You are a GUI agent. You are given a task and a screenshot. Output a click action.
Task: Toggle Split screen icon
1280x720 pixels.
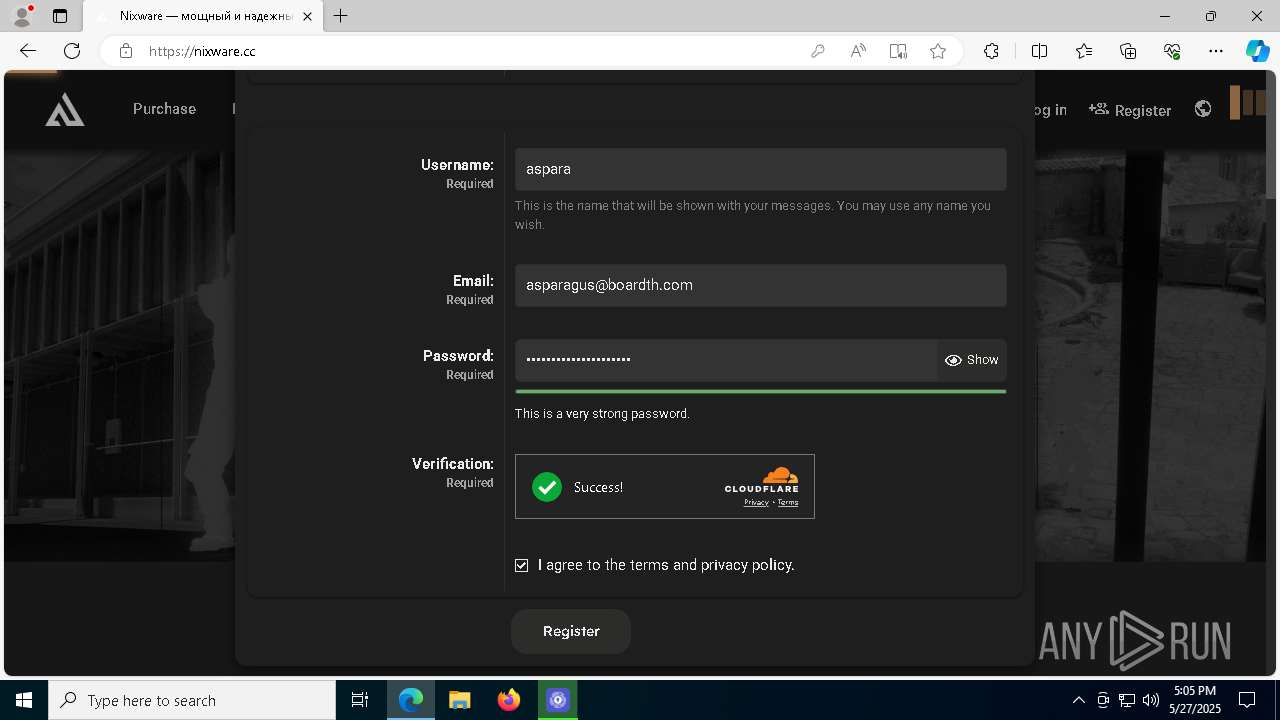coord(1039,51)
